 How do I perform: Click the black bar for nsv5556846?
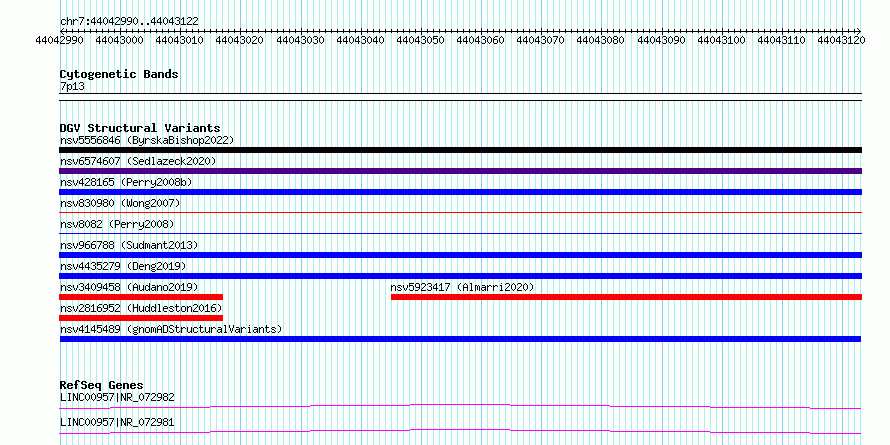pyautogui.click(x=460, y=150)
